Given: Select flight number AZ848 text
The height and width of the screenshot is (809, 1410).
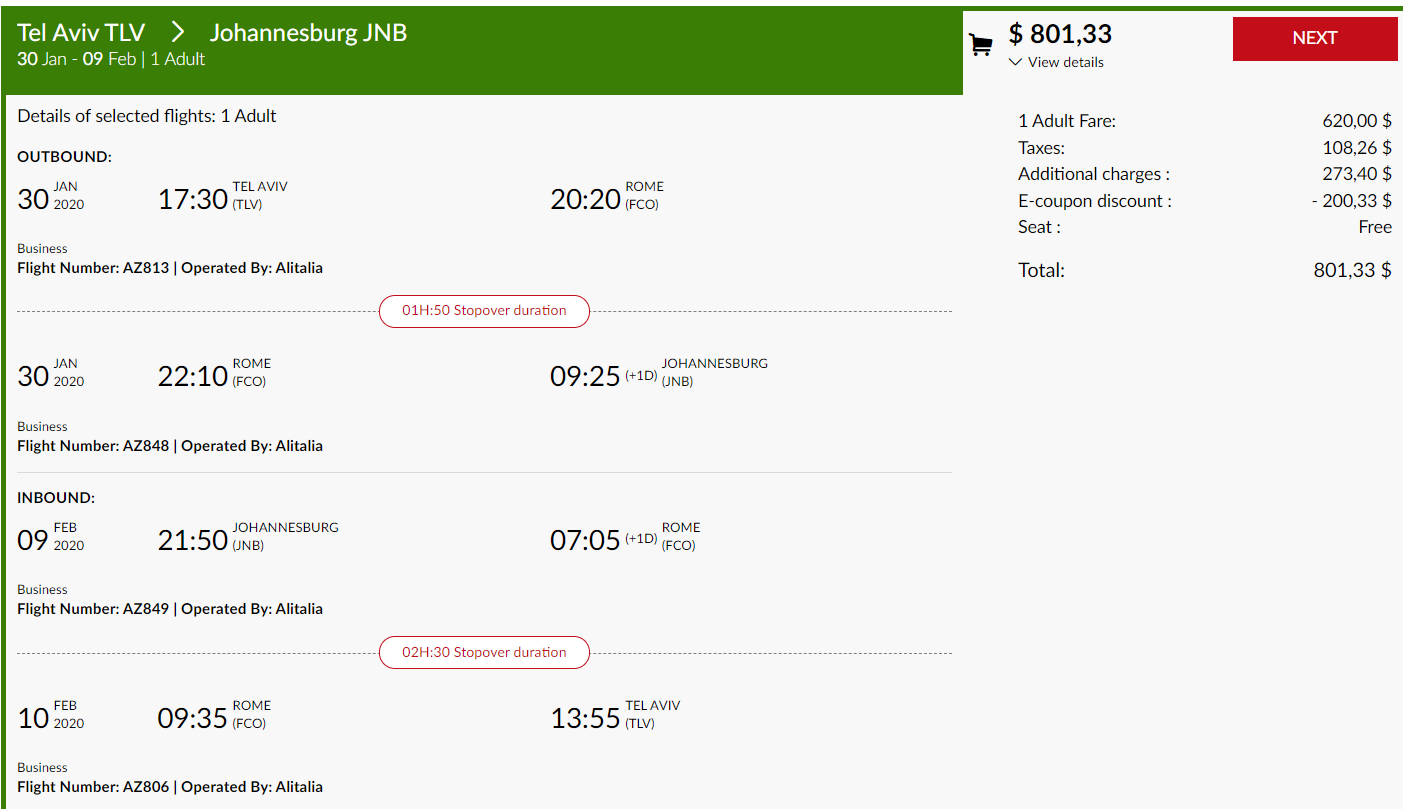Looking at the screenshot, I should tap(93, 446).
